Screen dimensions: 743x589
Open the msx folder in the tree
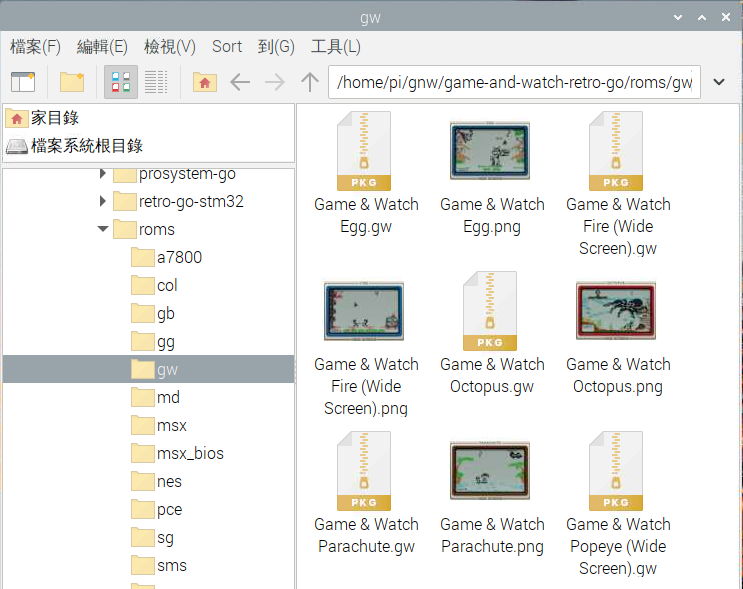172,426
